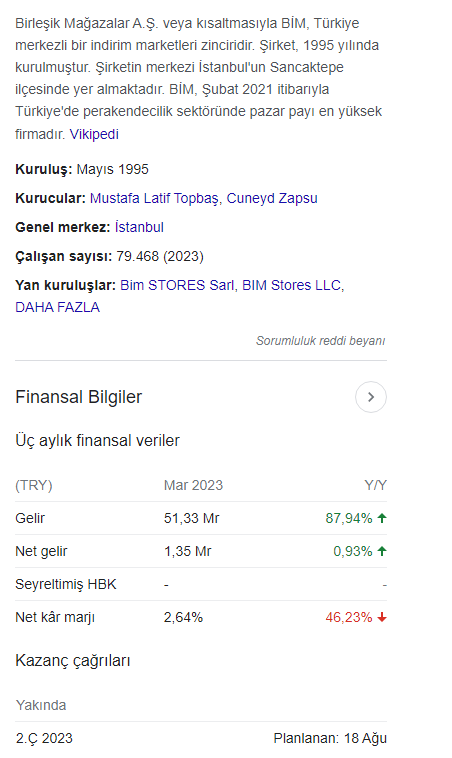Click the Çalışan sayısı value 79.468
The width and height of the screenshot is (452, 758).
(x=137, y=256)
